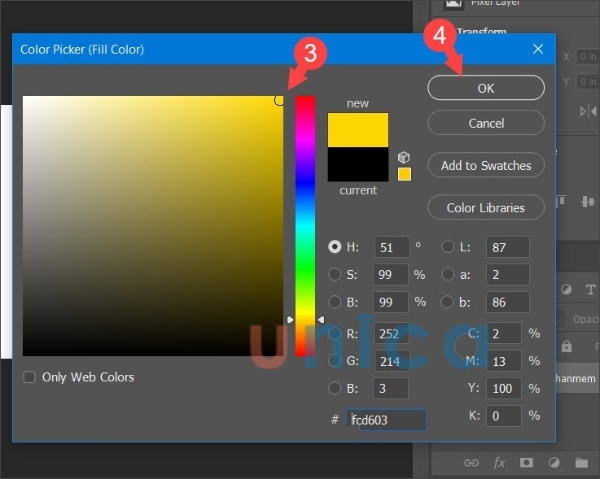Click the flip horizontal icon in Properties panel
Viewport: 600px width, 479px height.
point(588,111)
